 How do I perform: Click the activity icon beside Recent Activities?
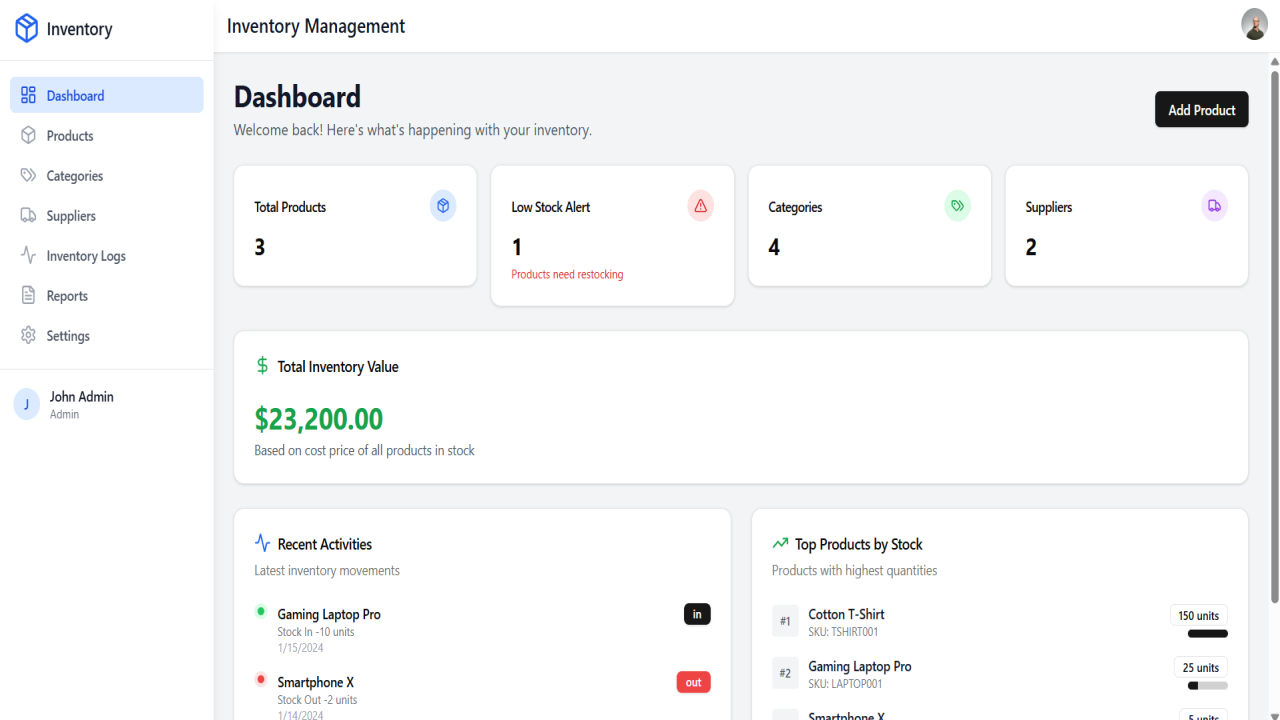click(261, 542)
